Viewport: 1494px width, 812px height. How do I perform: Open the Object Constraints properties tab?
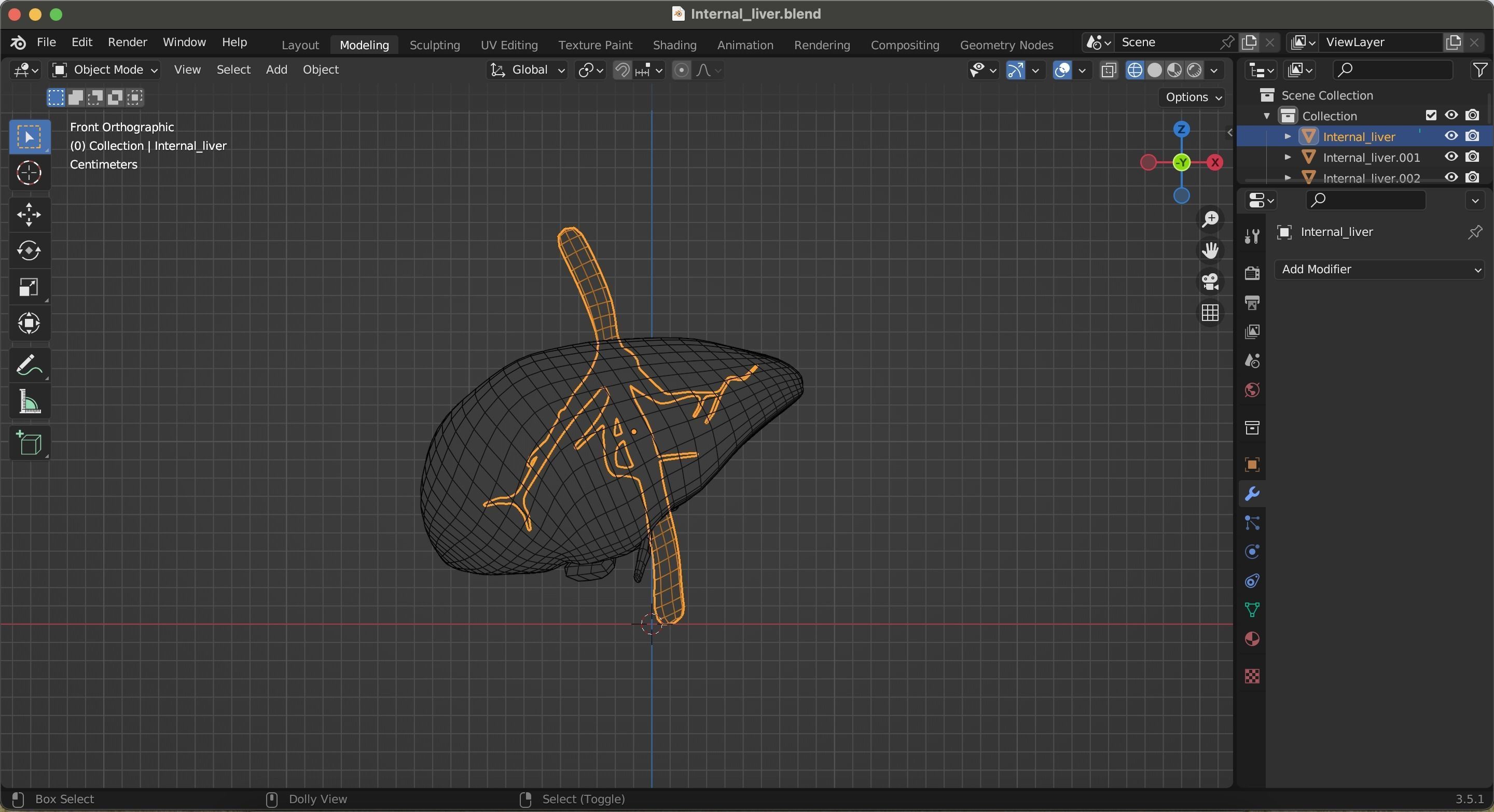[x=1252, y=581]
